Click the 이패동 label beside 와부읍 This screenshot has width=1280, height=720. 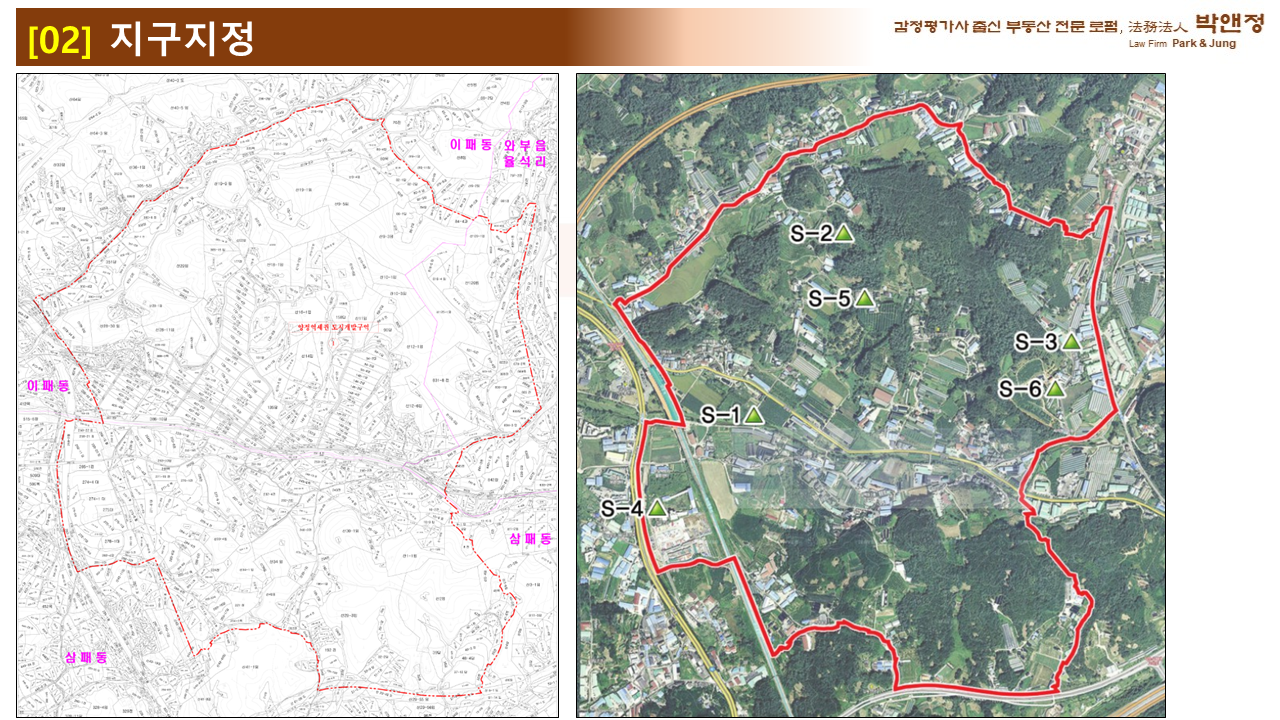coord(471,146)
